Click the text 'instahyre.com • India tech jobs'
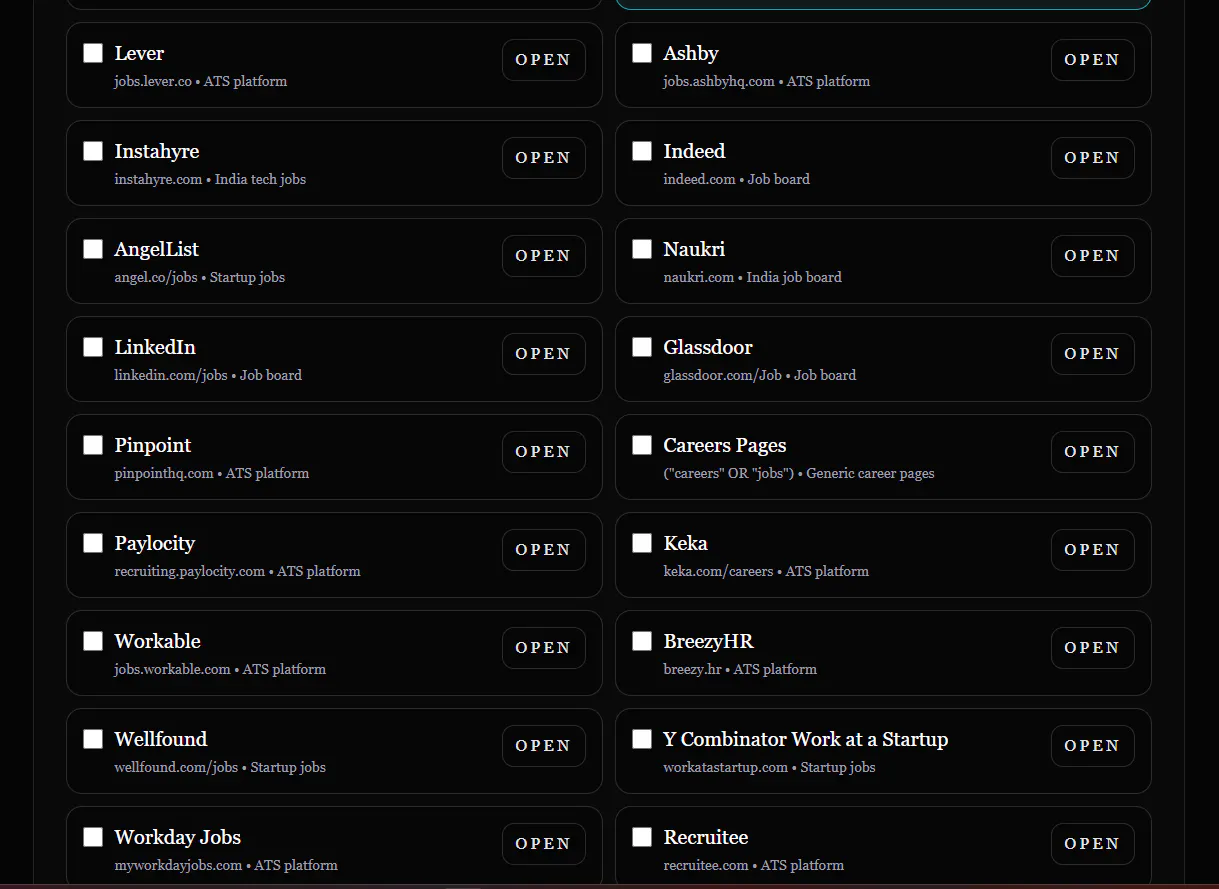This screenshot has height=889, width=1219. tap(210, 179)
